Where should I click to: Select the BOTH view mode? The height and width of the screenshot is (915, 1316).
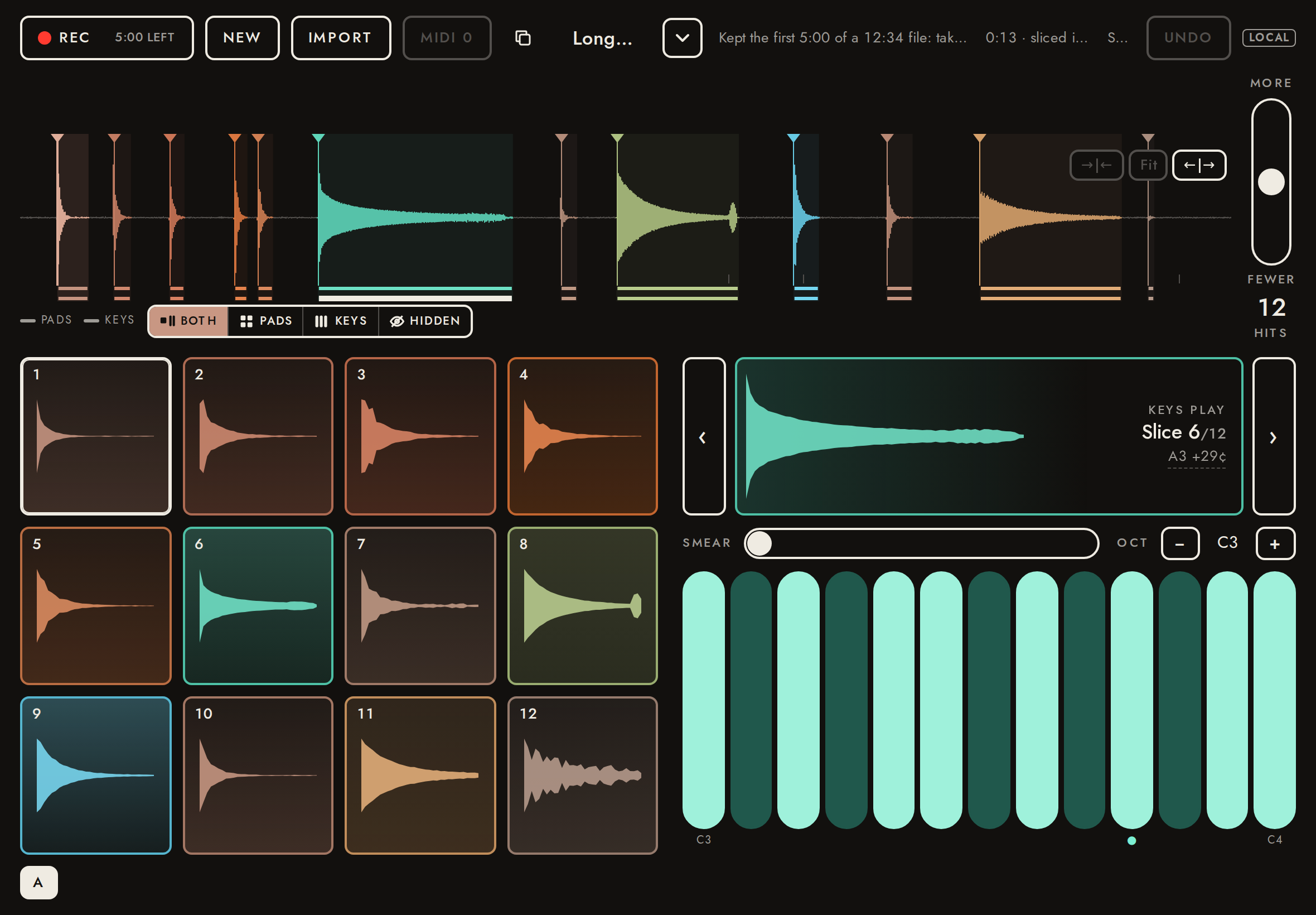pos(188,321)
